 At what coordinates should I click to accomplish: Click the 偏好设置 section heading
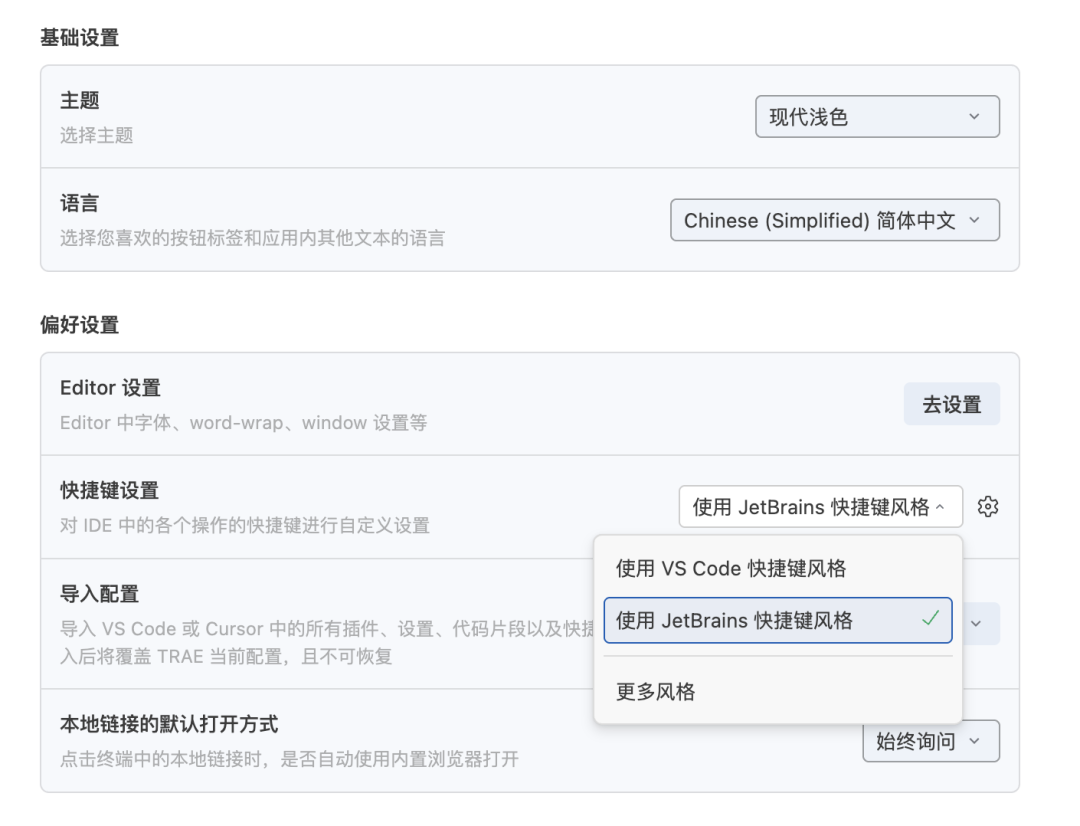point(79,325)
